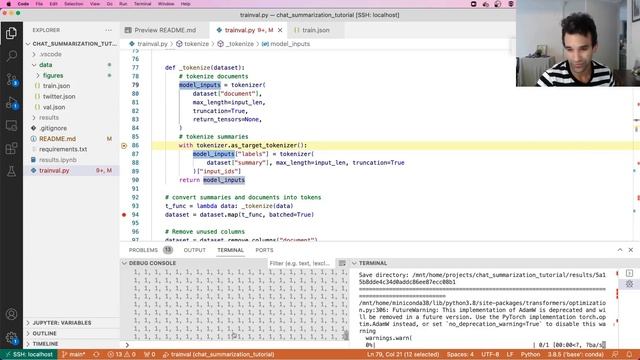Viewport: 640px width, 360px height.
Task: Click Python language mode in status bar
Action: click(530, 354)
